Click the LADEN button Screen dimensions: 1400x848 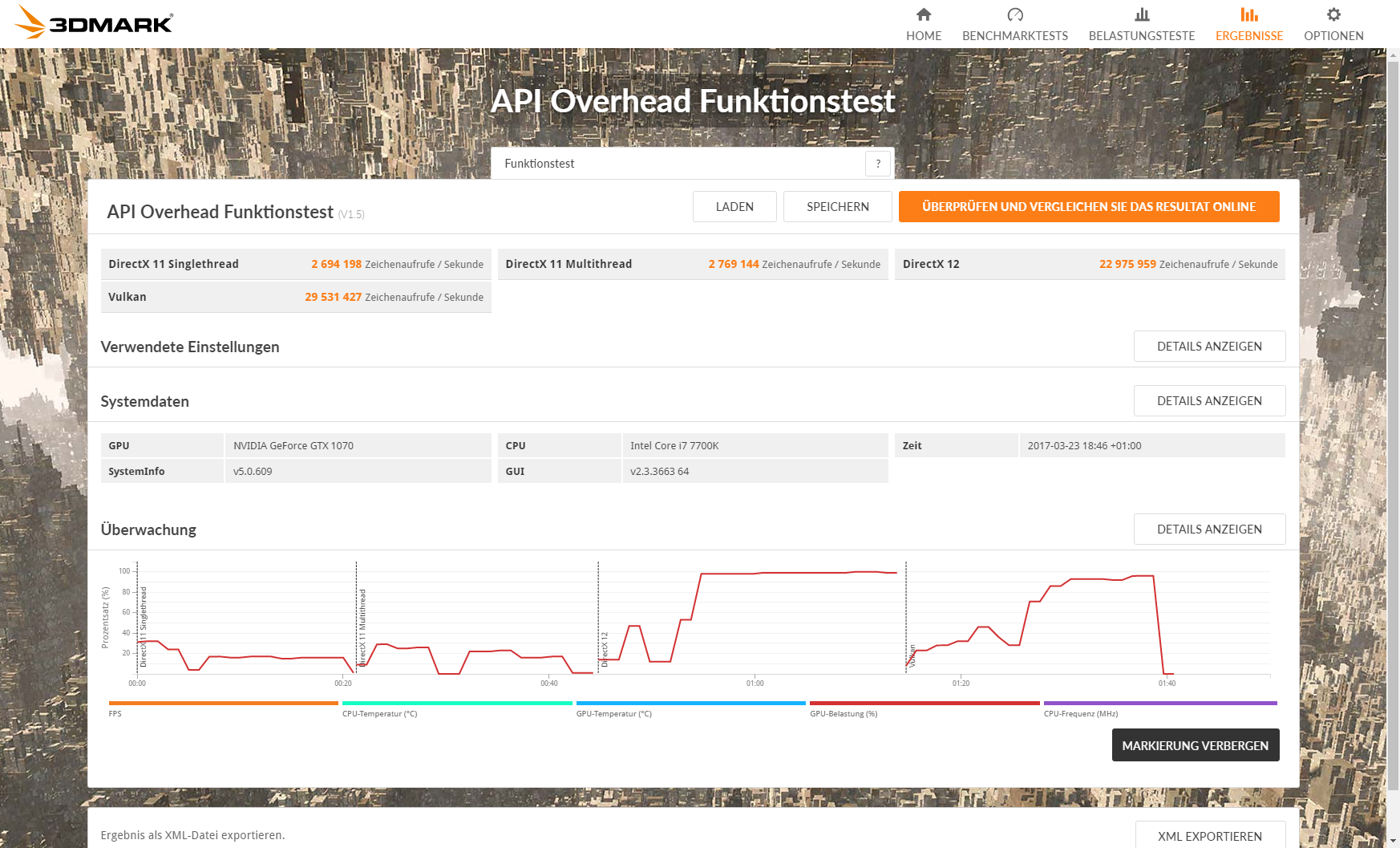734,206
